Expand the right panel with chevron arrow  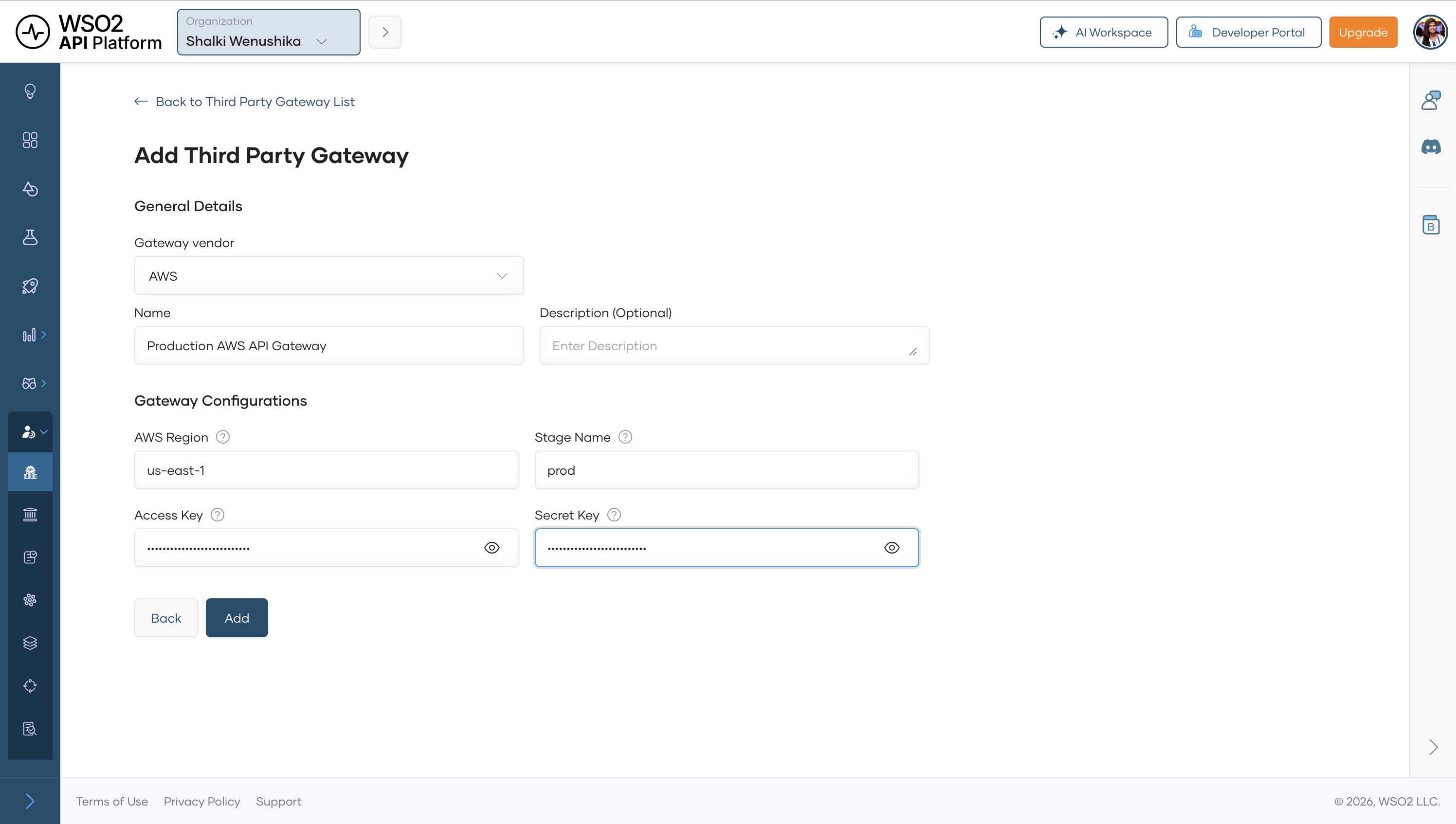click(x=1433, y=747)
